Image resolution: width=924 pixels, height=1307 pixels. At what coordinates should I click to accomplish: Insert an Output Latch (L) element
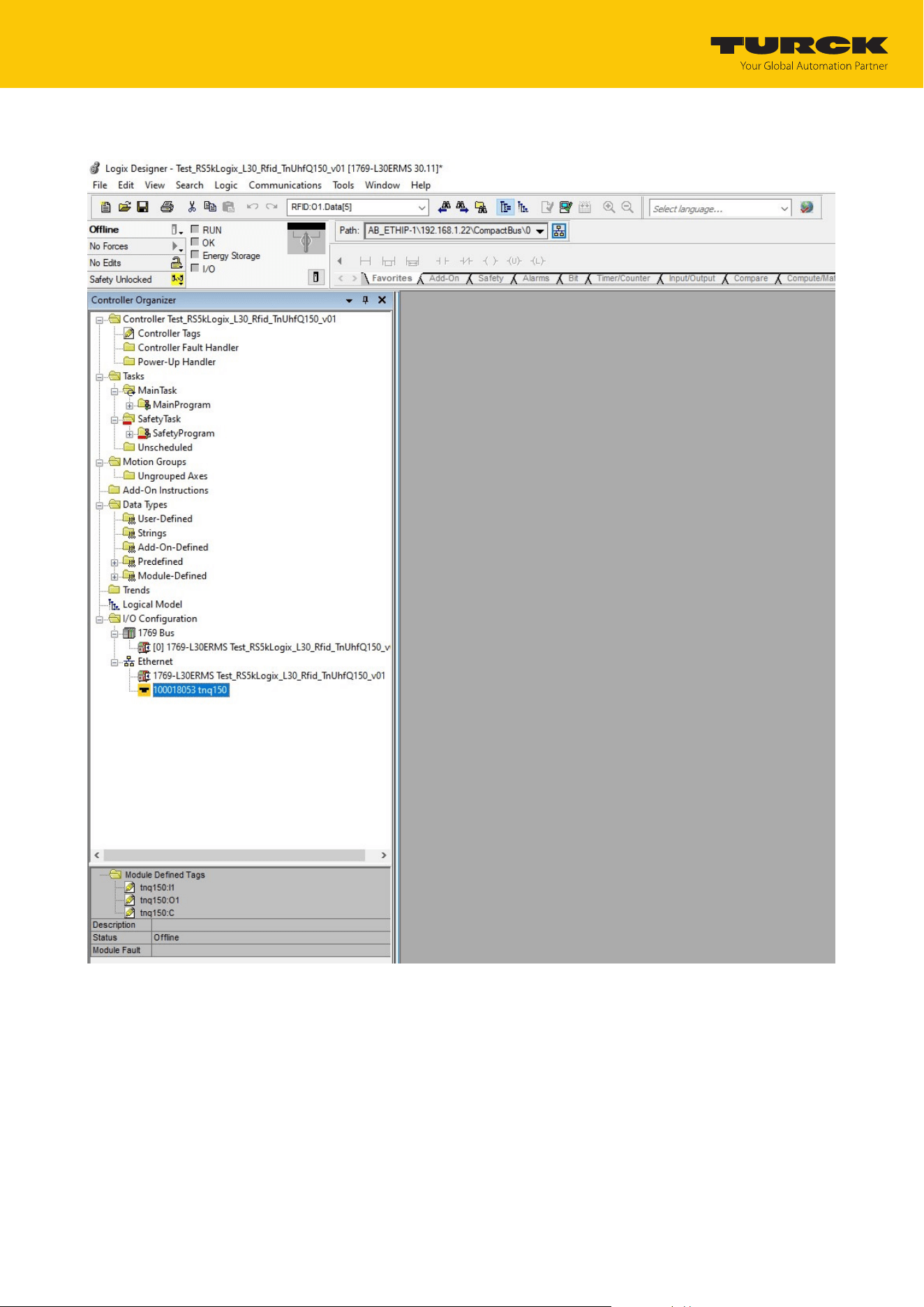pyautogui.click(x=537, y=261)
